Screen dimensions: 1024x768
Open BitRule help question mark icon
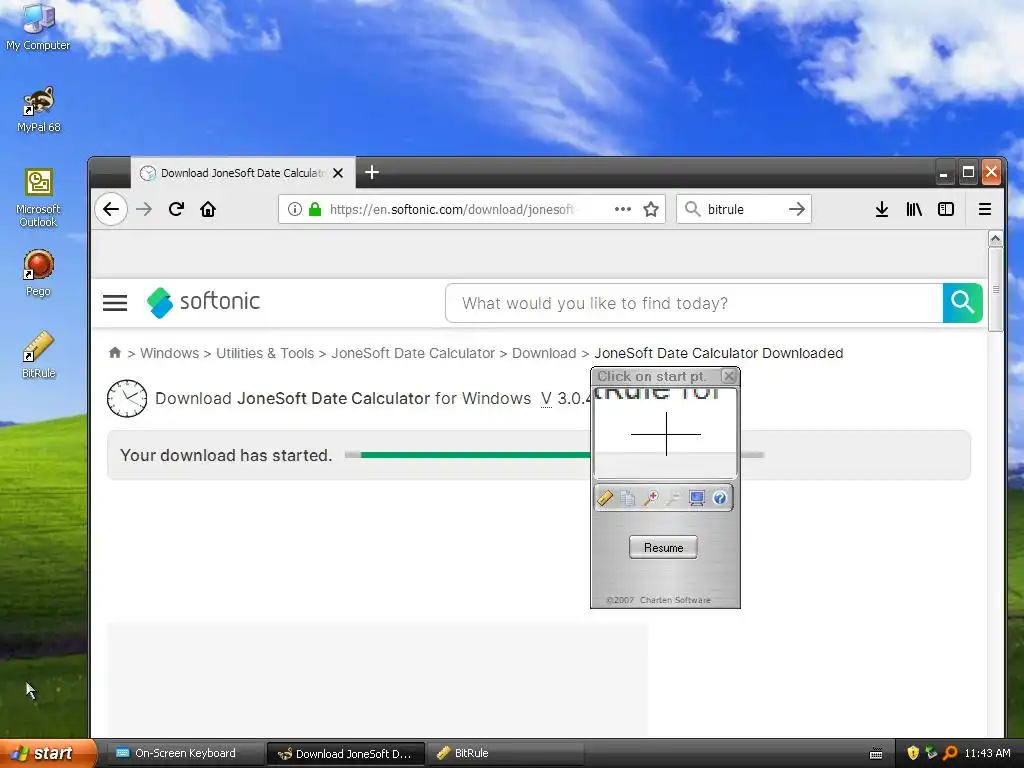(720, 498)
